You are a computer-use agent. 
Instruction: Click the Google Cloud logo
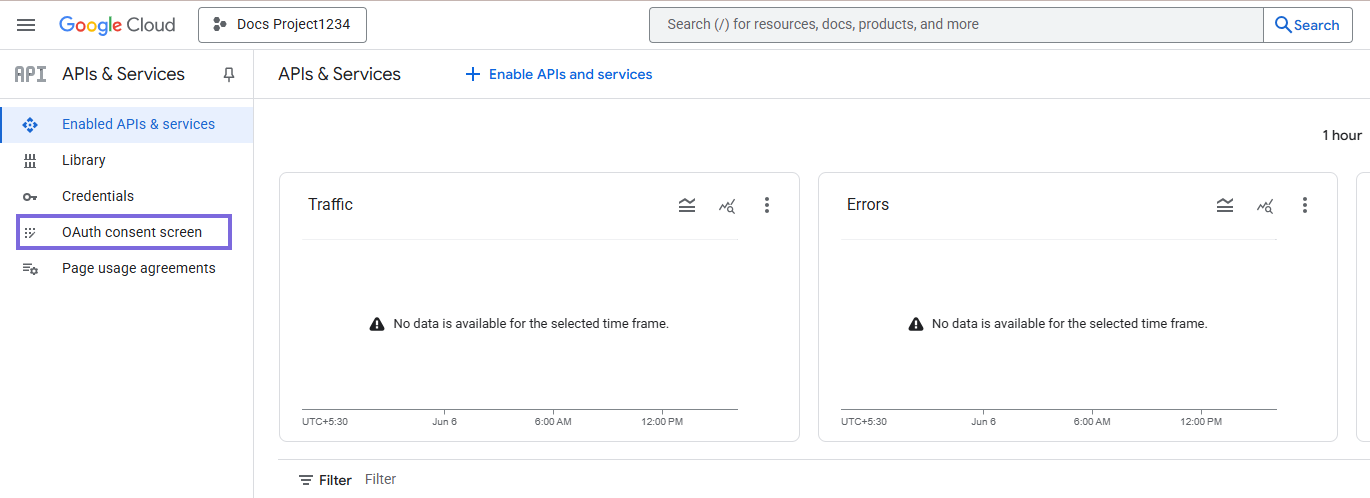117,25
